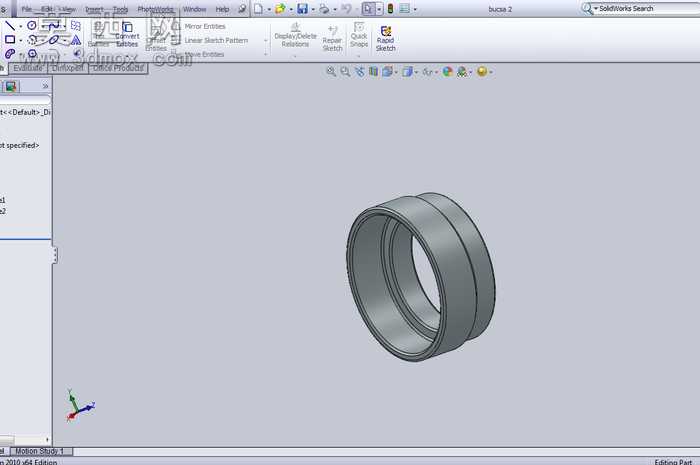Click the Display/Delete Relations button
The width and height of the screenshot is (700, 465).
(295, 35)
